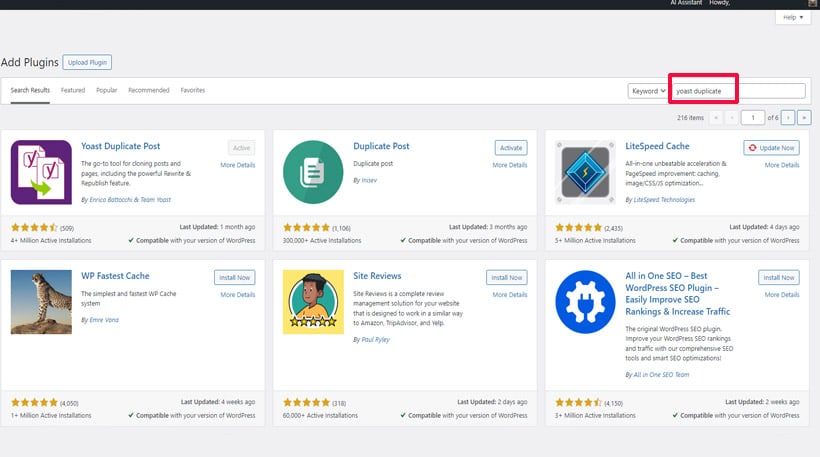Visit author Paul Ryley link
The height and width of the screenshot is (457, 820).
[x=375, y=339]
